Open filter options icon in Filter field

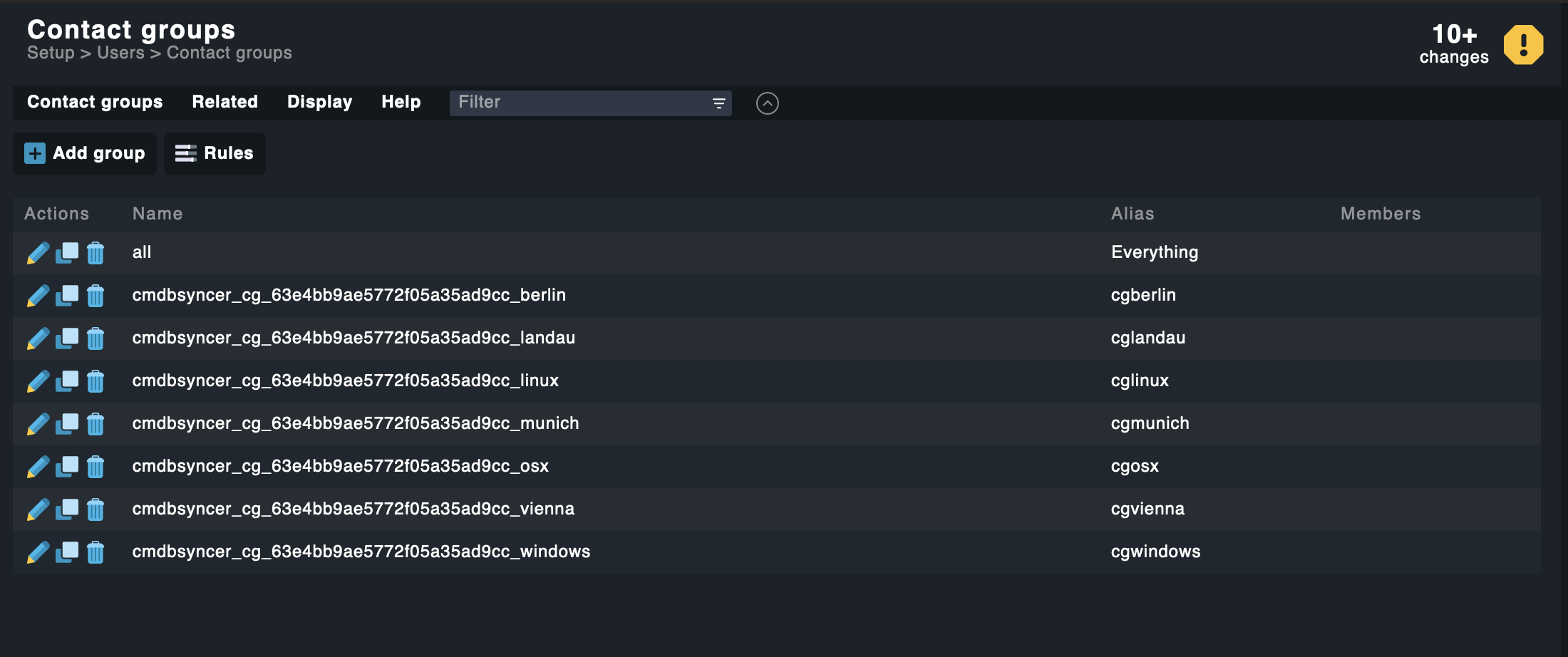718,103
